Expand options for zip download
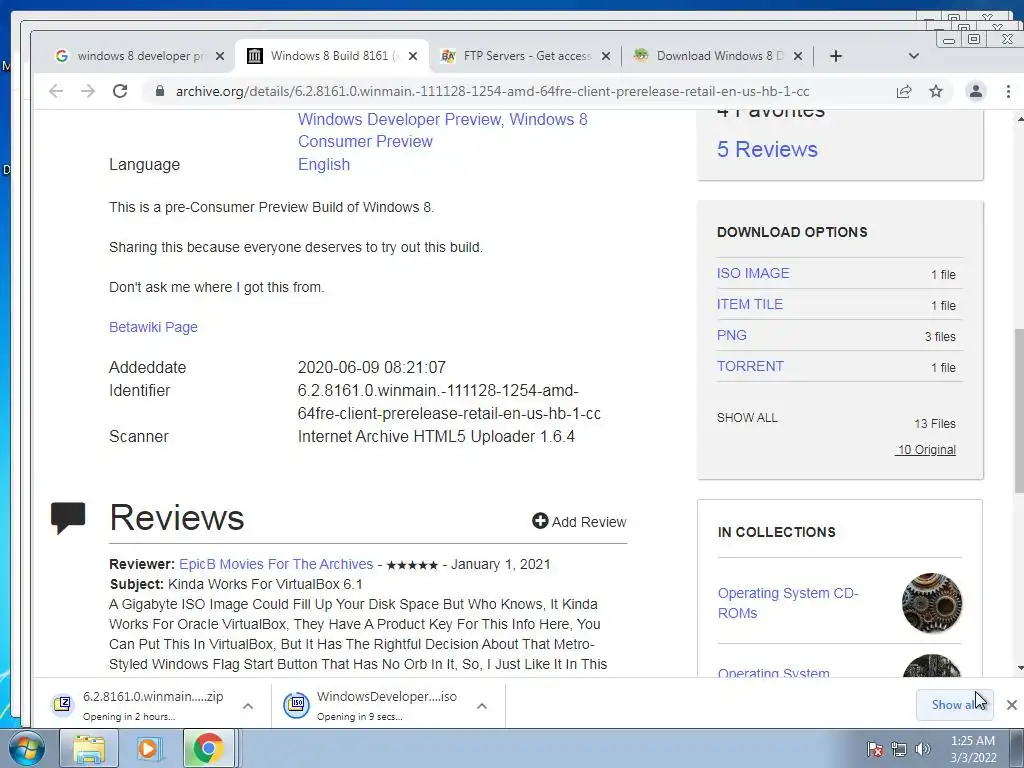 pos(248,705)
